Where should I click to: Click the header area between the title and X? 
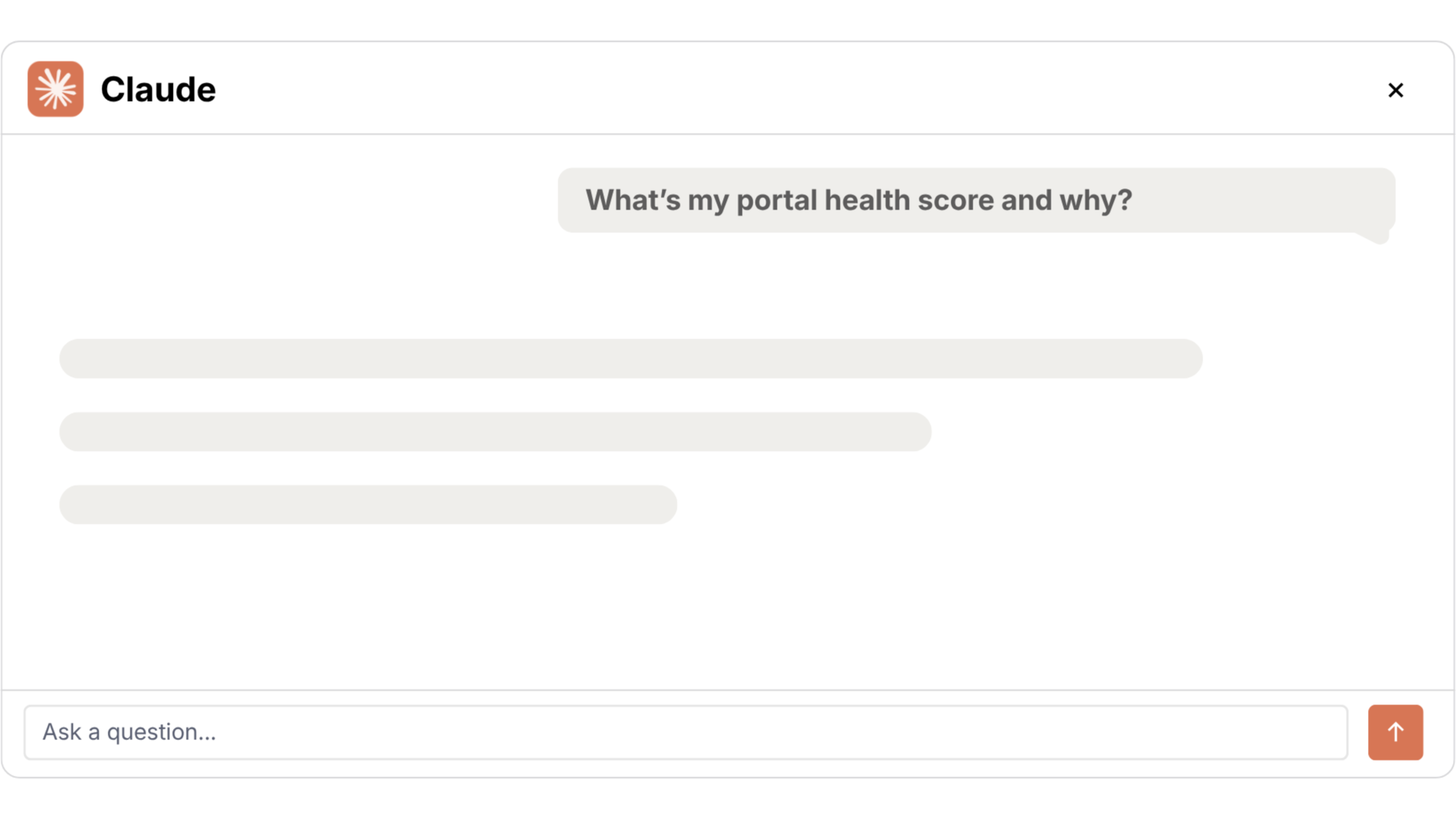[797, 90]
